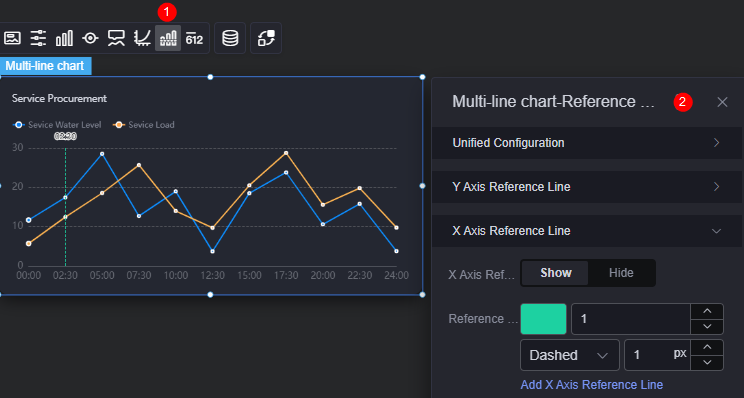Click the 612 number format icon
This screenshot has width=744, height=398.
tap(194, 38)
